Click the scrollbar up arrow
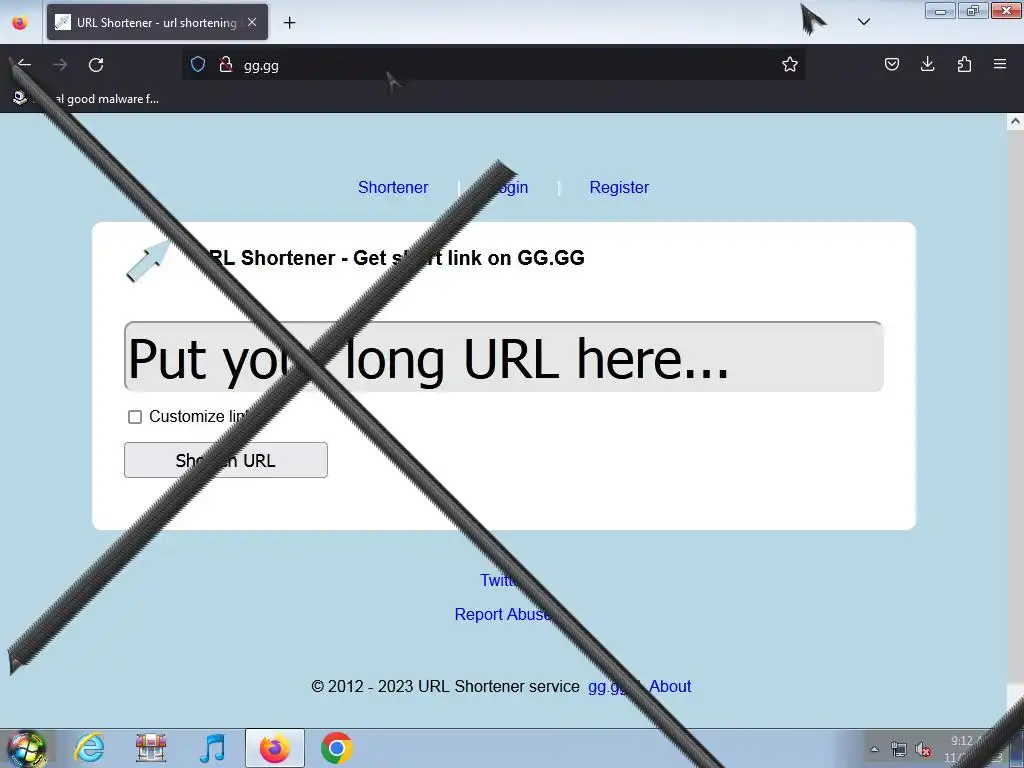 [1015, 121]
